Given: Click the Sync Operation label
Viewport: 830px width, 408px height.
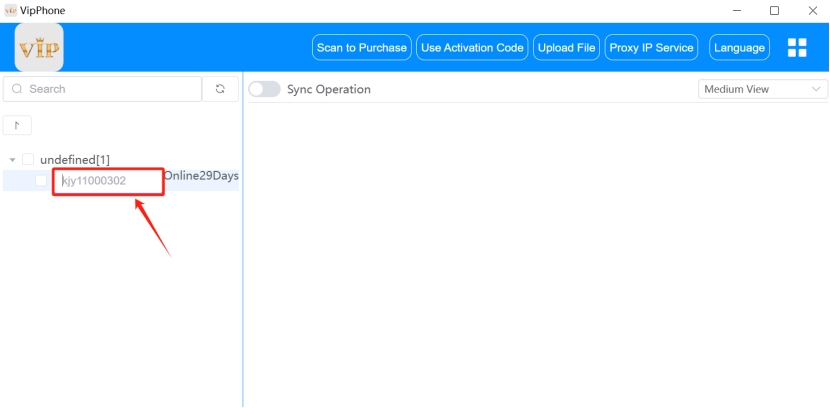Looking at the screenshot, I should [329, 89].
